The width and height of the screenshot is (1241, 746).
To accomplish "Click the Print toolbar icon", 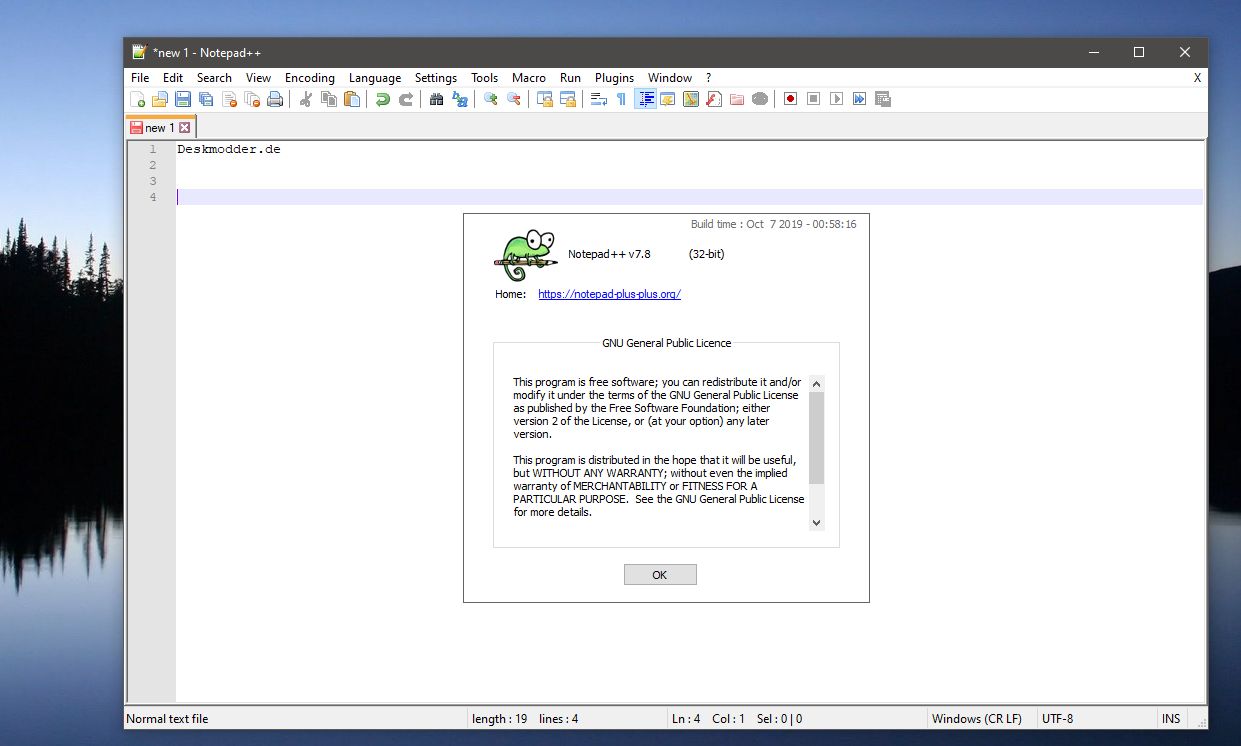I will point(275,99).
